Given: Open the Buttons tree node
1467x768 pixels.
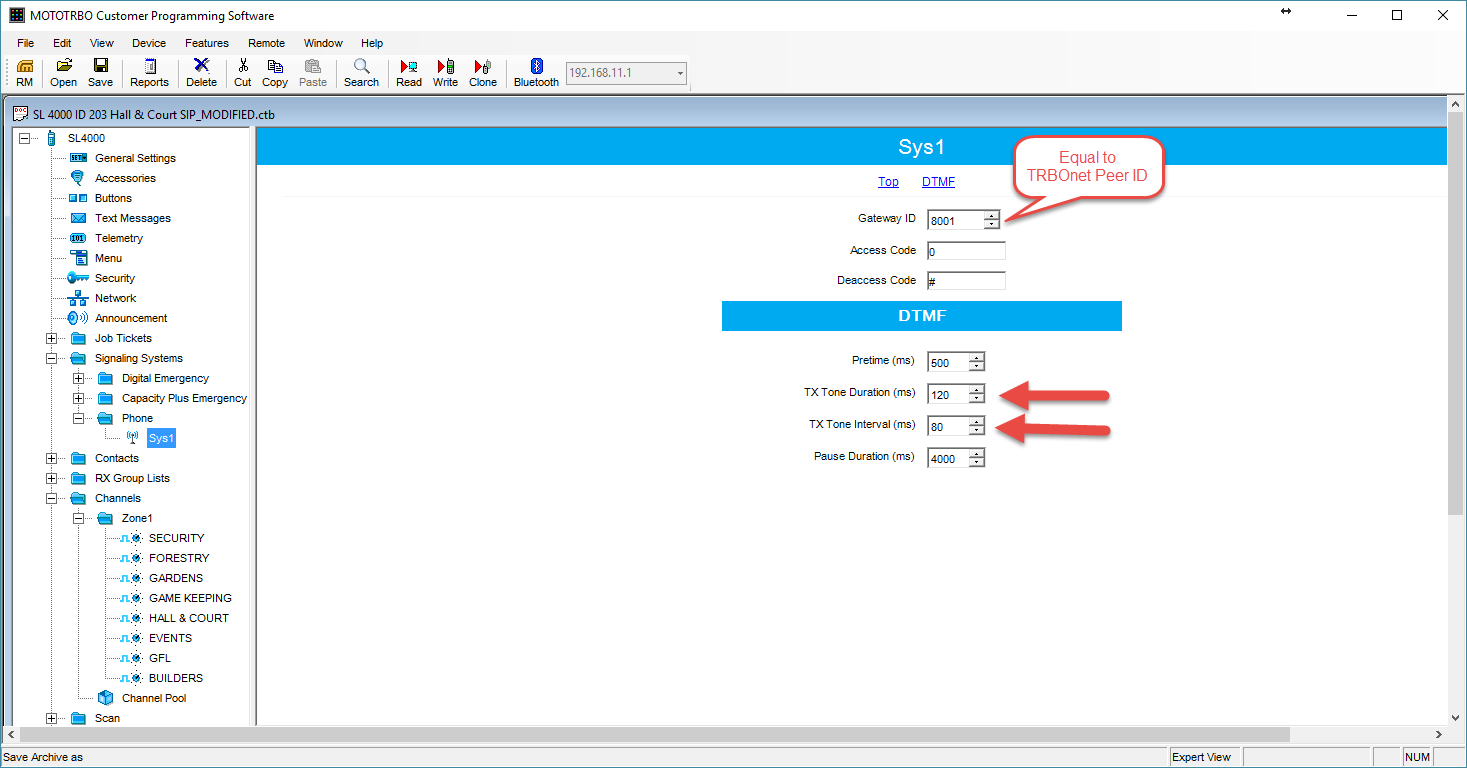Looking at the screenshot, I should click(x=113, y=198).
